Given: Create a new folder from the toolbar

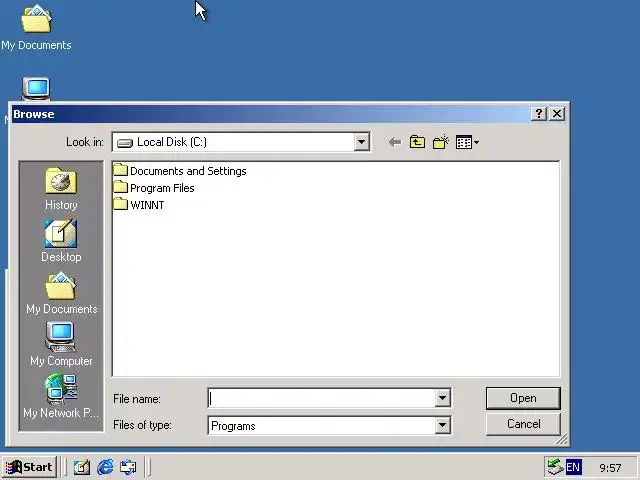Looking at the screenshot, I should [x=440, y=142].
